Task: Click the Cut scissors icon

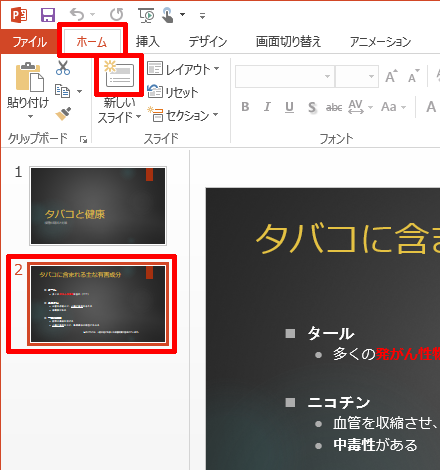Action: click(x=63, y=68)
